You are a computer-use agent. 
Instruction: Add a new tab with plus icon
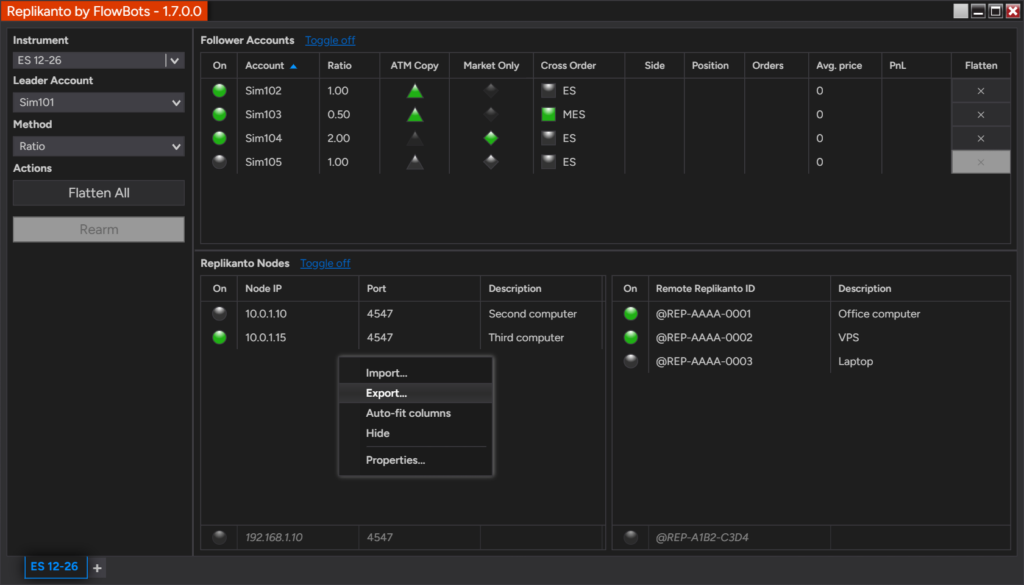tap(97, 568)
